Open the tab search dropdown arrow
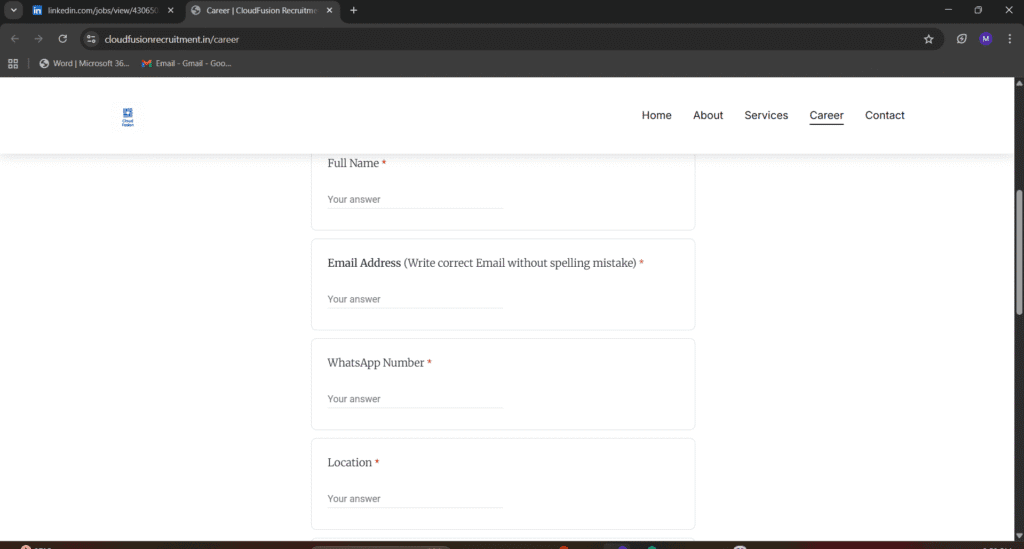The width and height of the screenshot is (1024, 549). 14,10
